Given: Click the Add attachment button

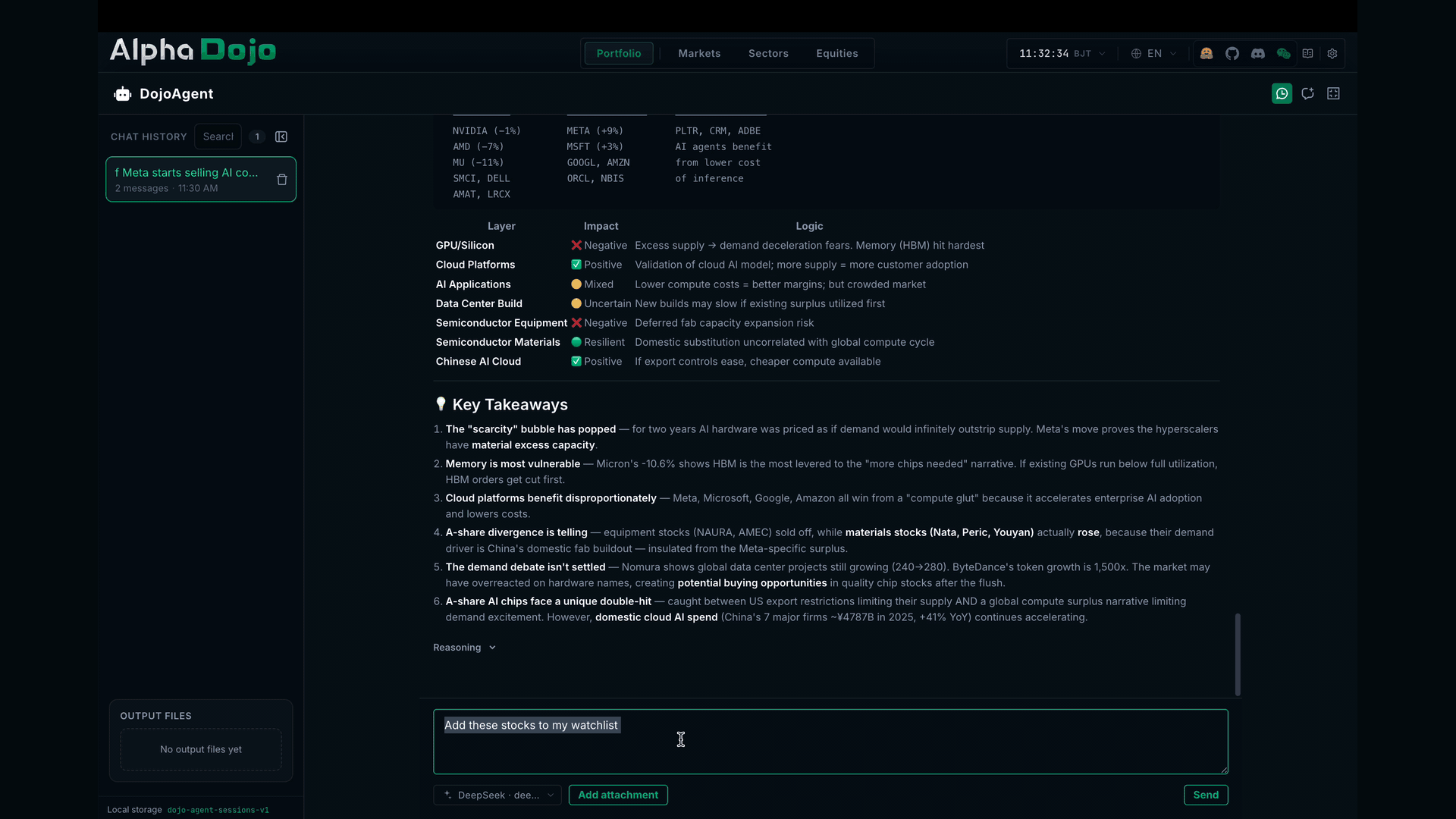Looking at the screenshot, I should coord(618,795).
